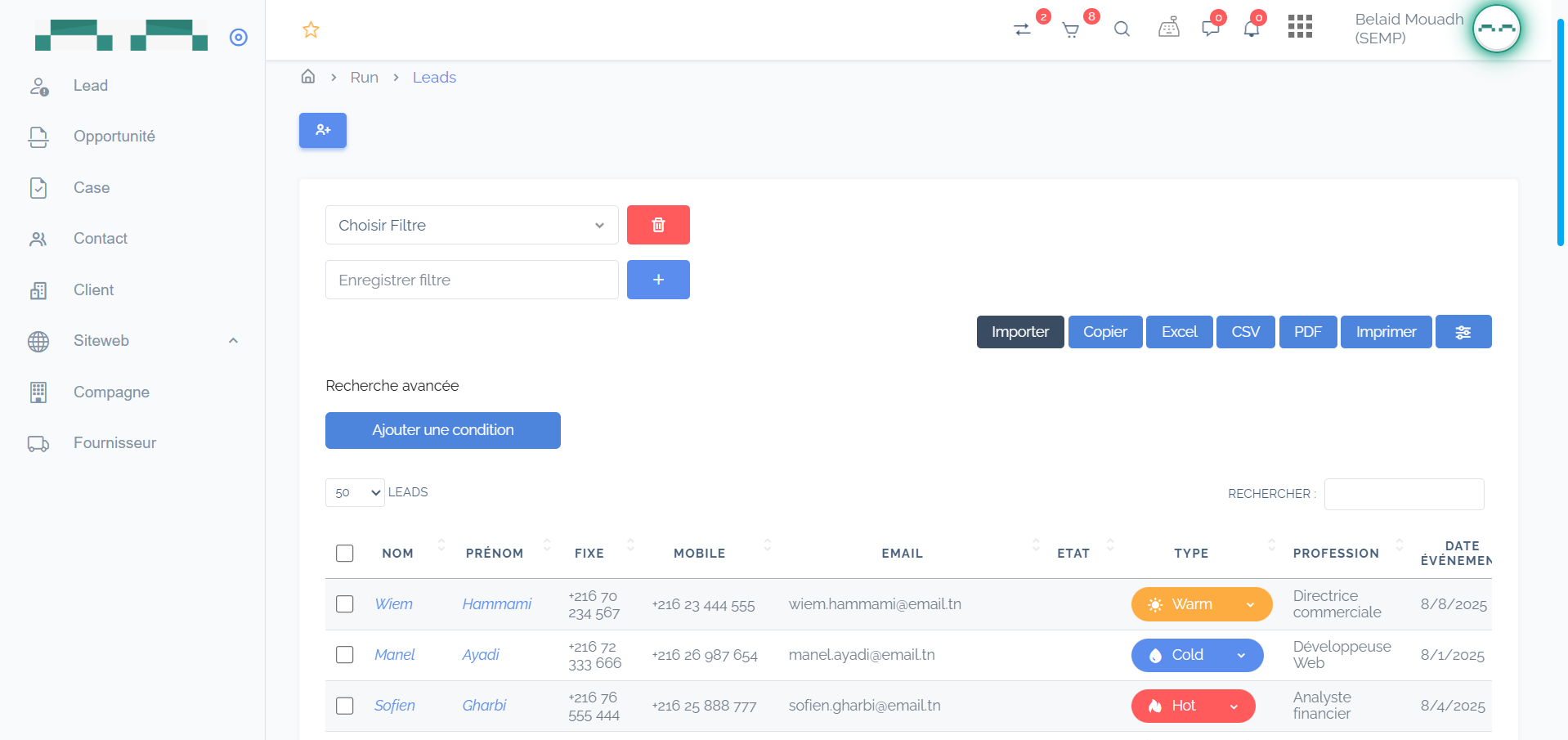
Task: Check the Sofien Gharbi row checkbox
Action: point(345,706)
